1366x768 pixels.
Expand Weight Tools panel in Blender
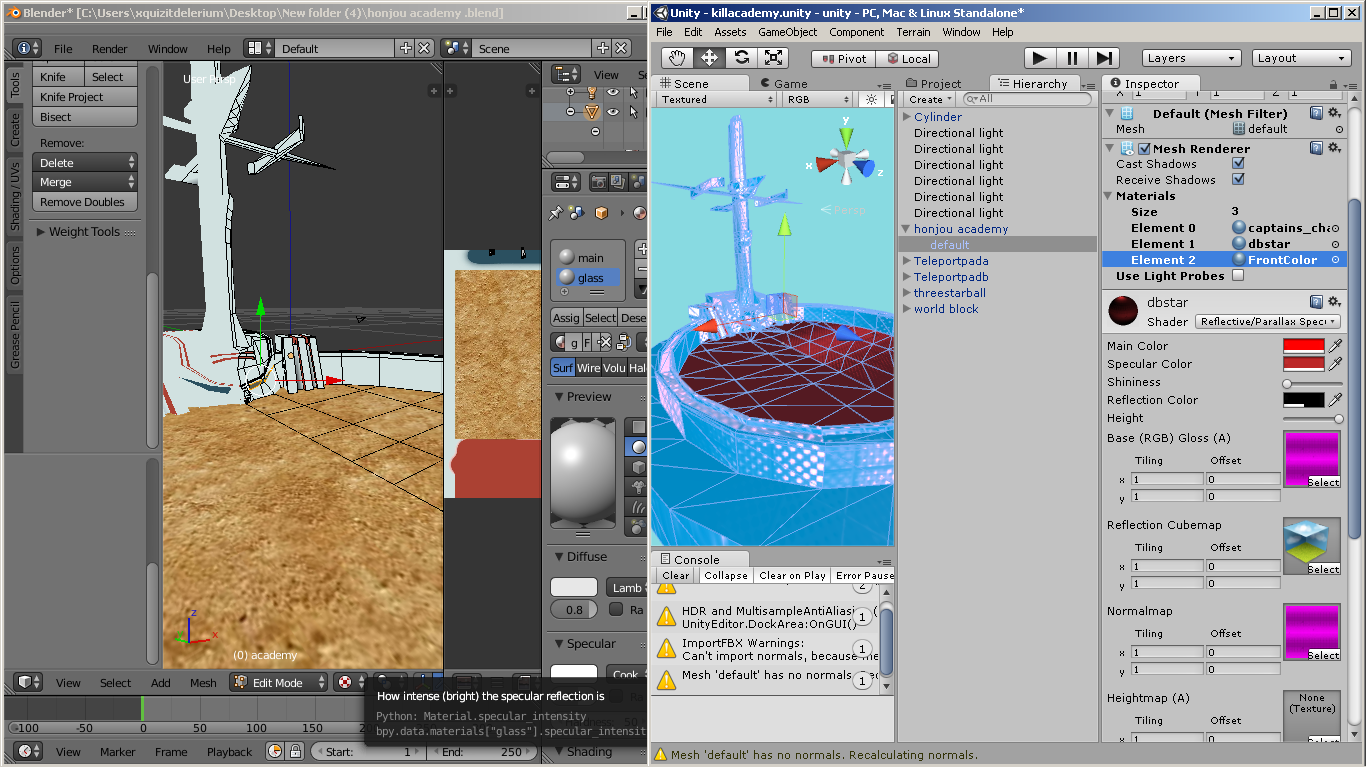tap(42, 232)
